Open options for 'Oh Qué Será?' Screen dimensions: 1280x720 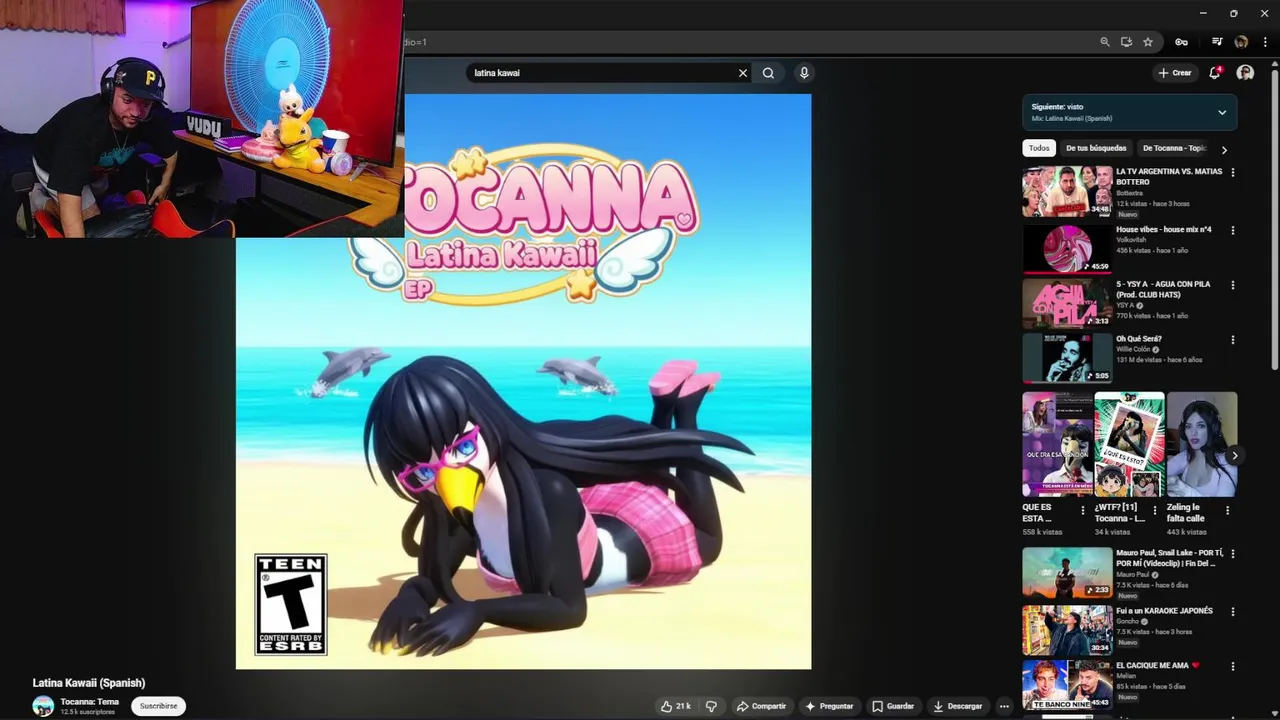pos(1232,340)
